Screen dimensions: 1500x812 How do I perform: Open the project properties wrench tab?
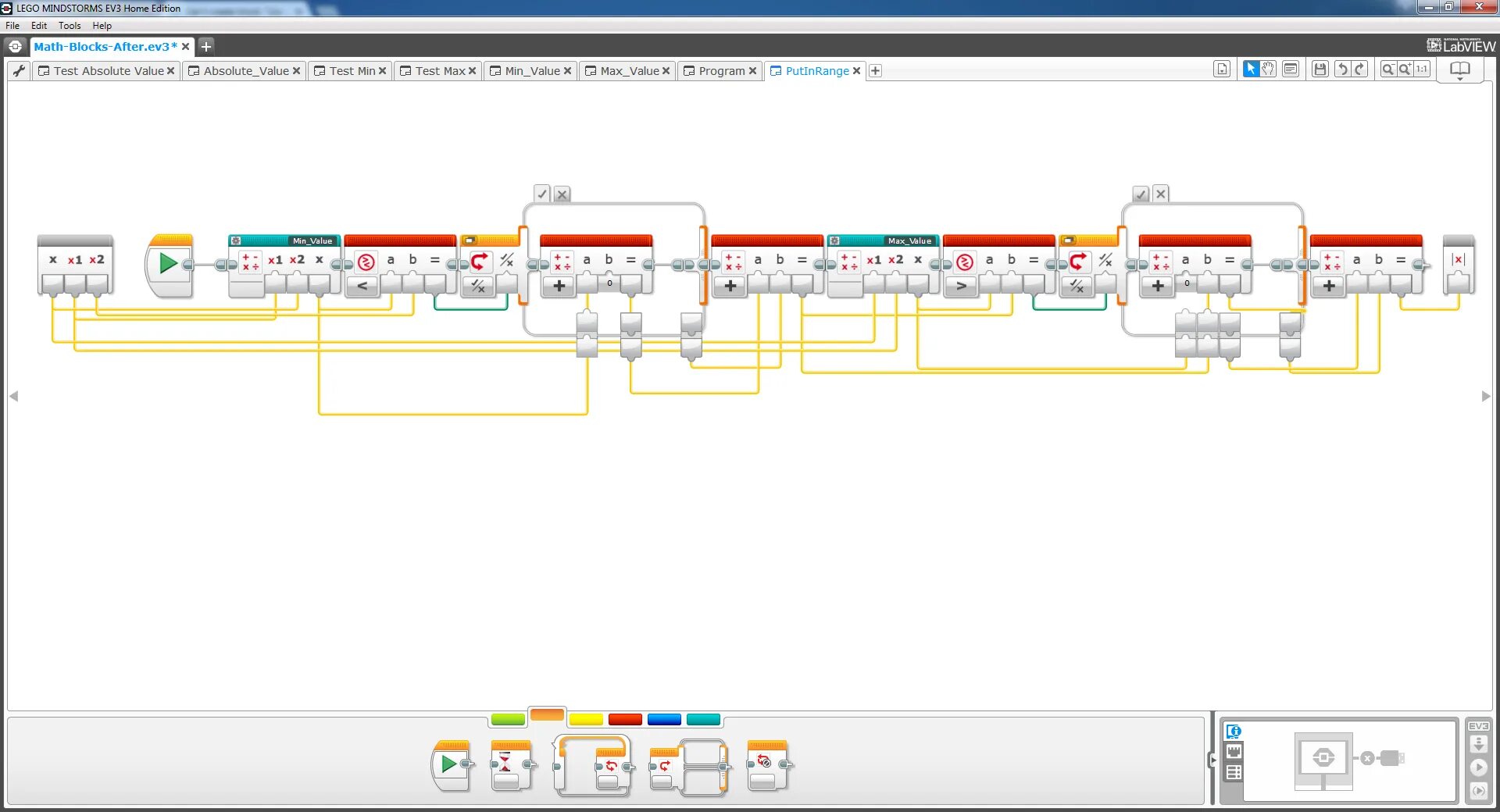[x=19, y=70]
